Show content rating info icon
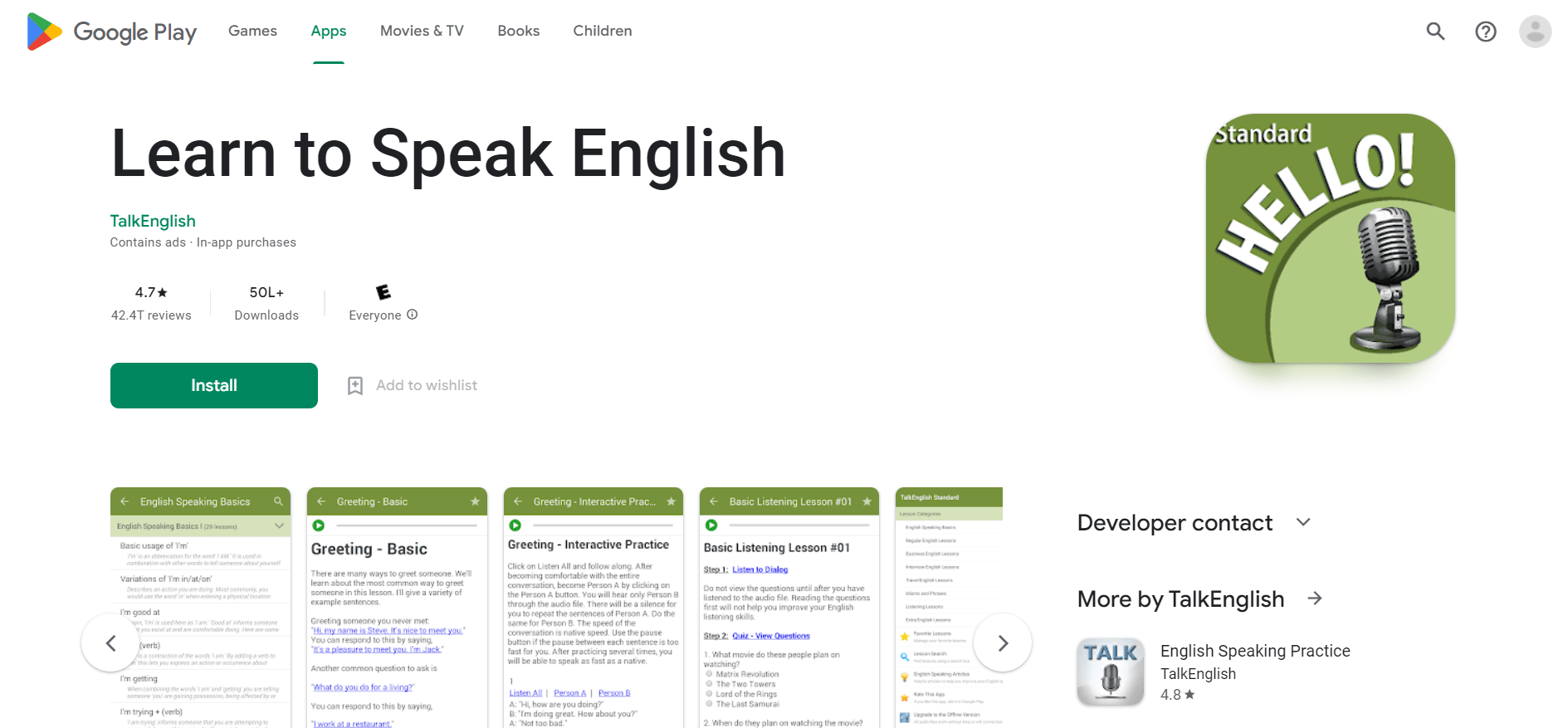Screen dimensions: 1568x728 click(x=413, y=315)
